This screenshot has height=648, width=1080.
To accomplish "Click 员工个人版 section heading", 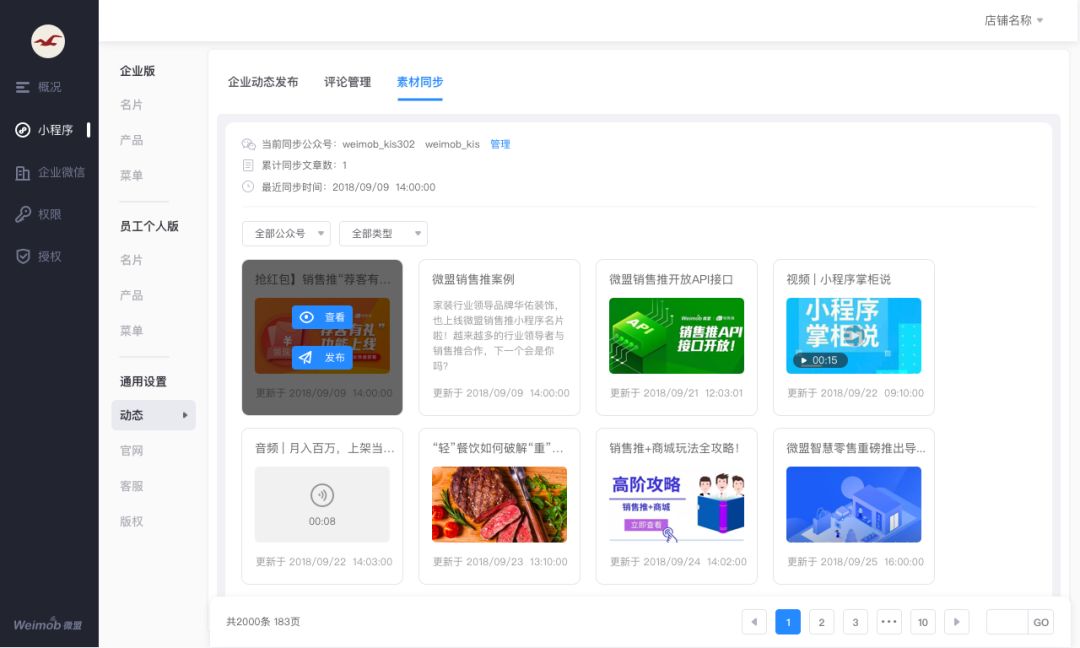I will click(x=149, y=226).
